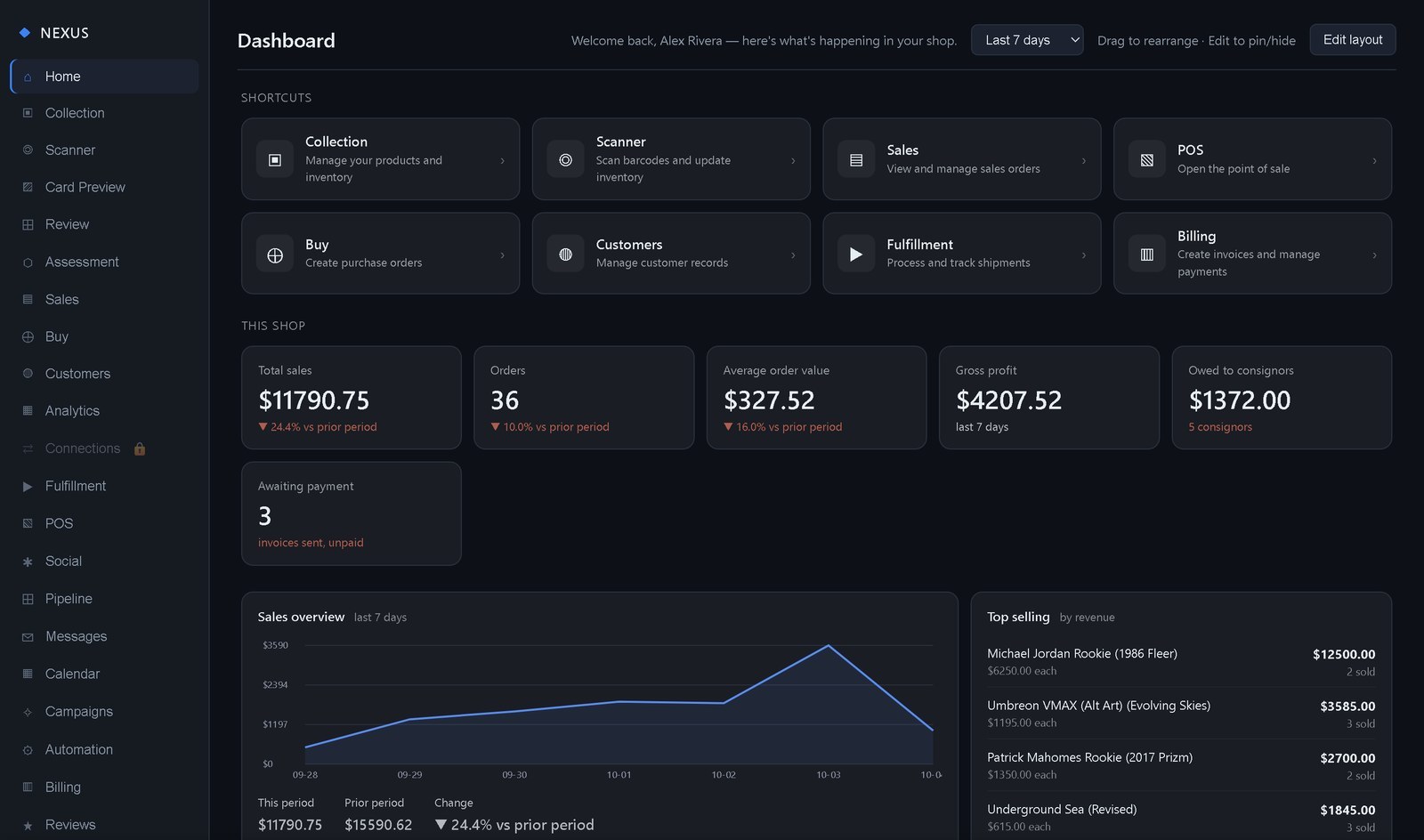
Task: Select Michael Jordan Rookie (1986 Fleer) row
Action: click(x=1181, y=662)
